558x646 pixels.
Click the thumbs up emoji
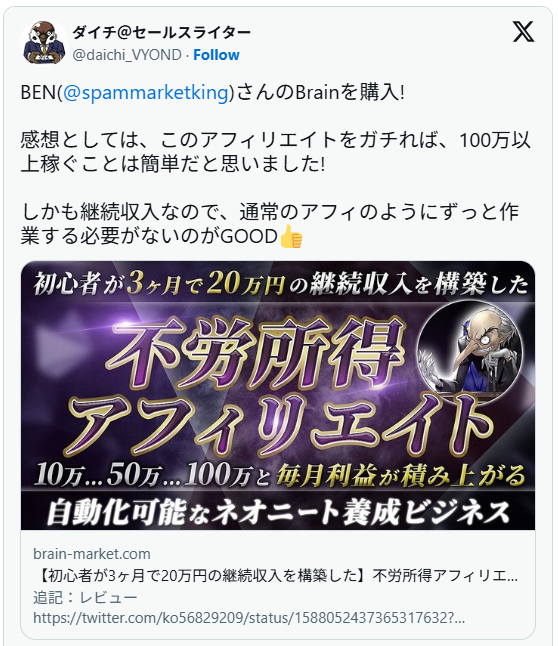[x=291, y=237]
